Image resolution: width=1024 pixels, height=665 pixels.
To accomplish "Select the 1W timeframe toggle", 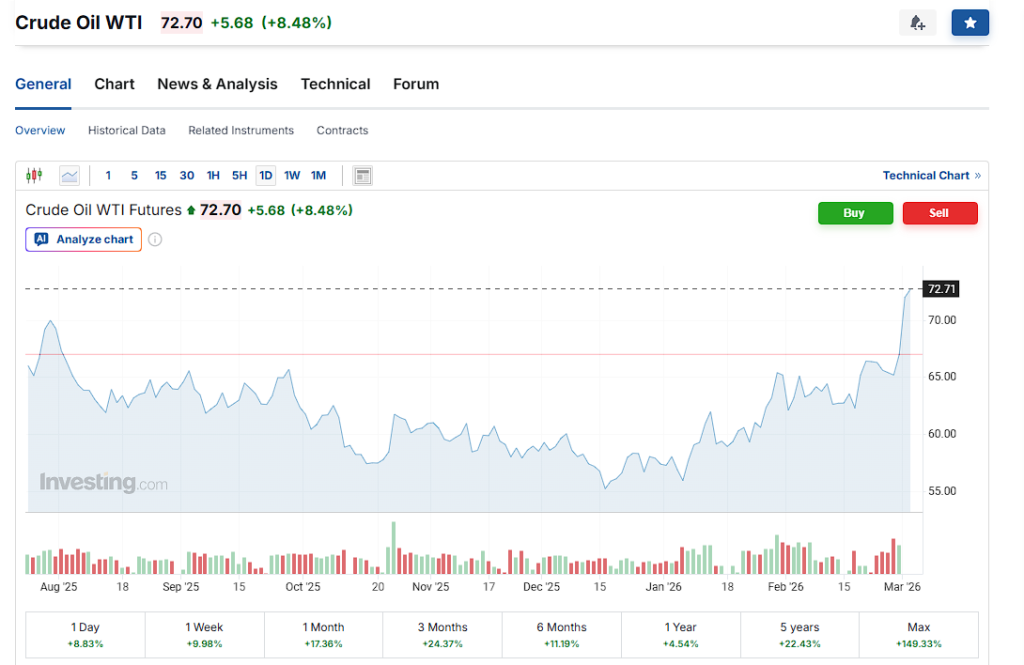I will 292,175.
